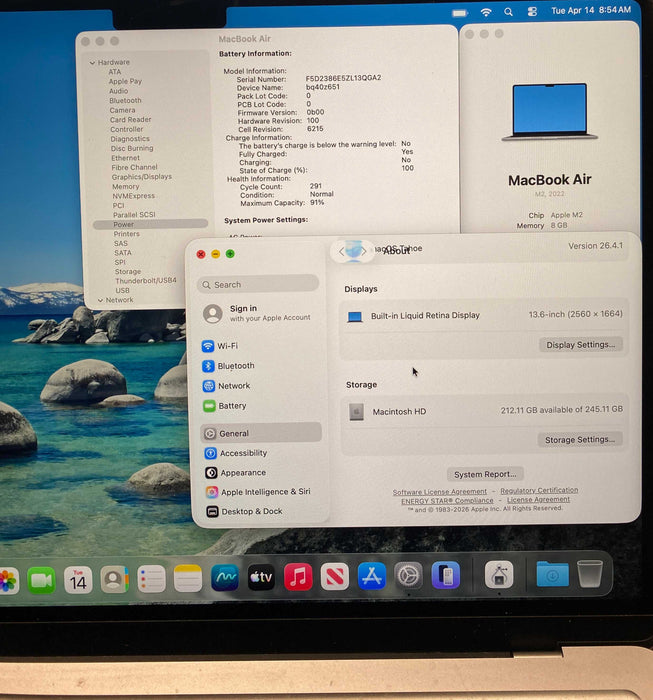Screen dimensions: 653x700
Task: Click the Settings Search field
Action: pyautogui.click(x=258, y=284)
